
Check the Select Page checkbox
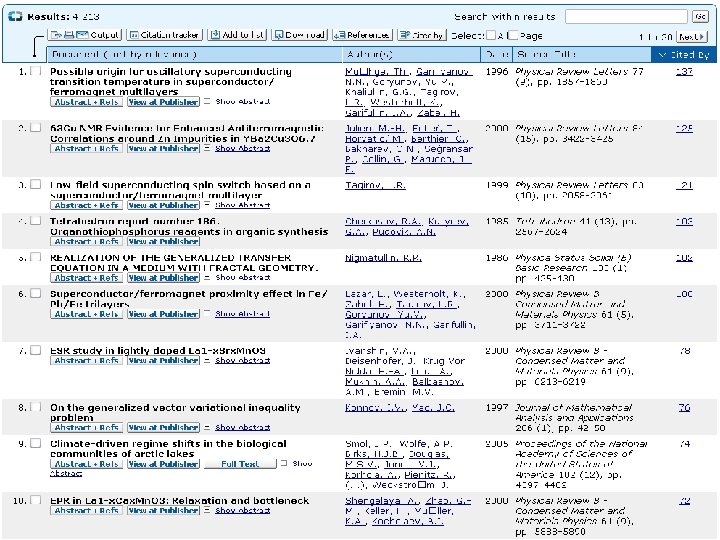(x=513, y=35)
